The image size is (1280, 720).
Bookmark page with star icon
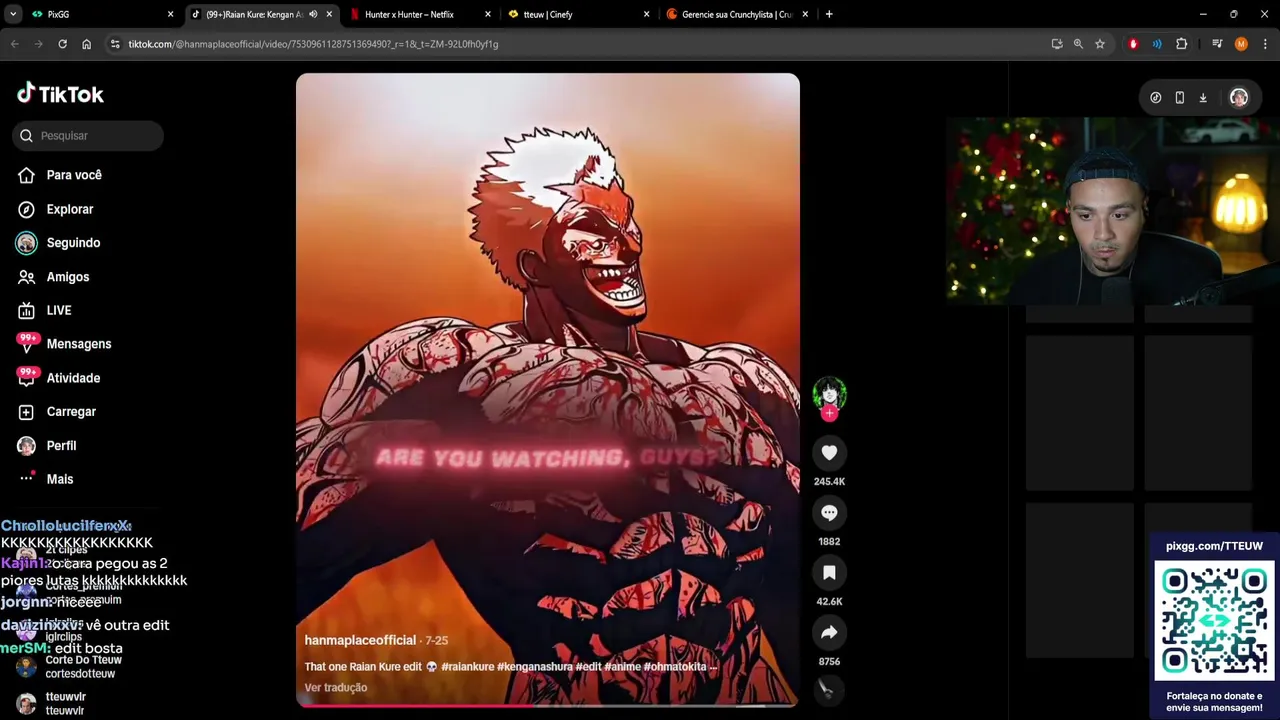[x=1100, y=44]
